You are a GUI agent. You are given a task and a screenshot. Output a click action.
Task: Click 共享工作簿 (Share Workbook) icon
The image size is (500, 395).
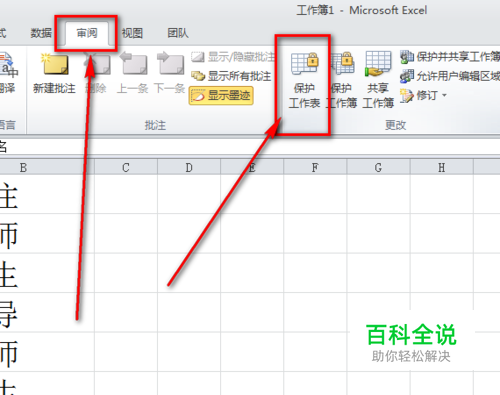378,63
